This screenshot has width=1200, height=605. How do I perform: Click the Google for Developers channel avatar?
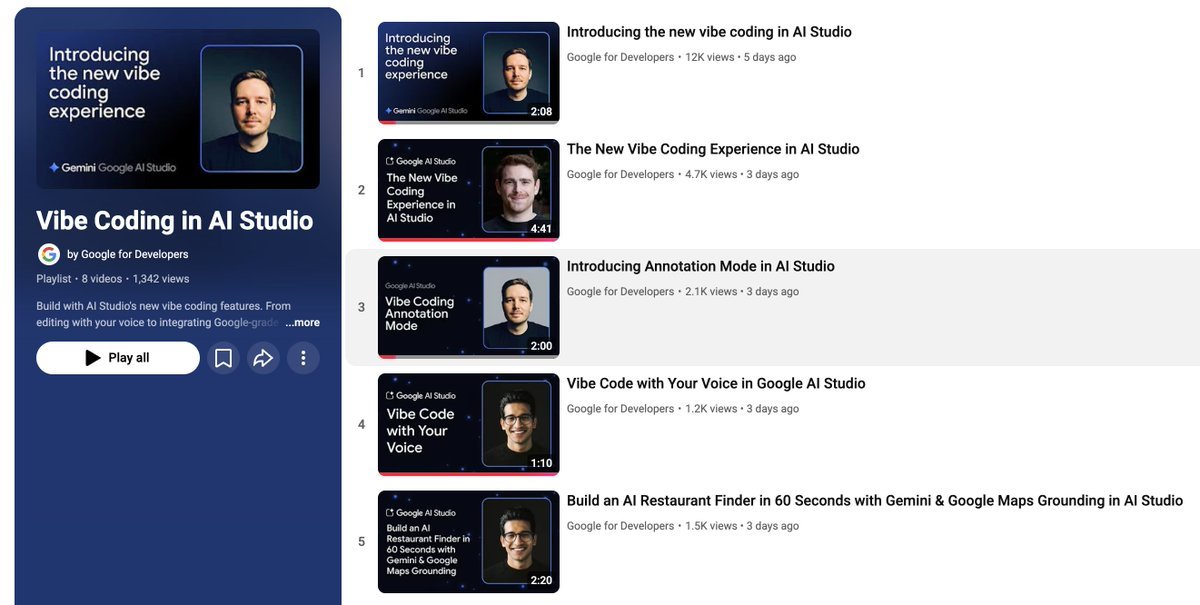point(48,253)
